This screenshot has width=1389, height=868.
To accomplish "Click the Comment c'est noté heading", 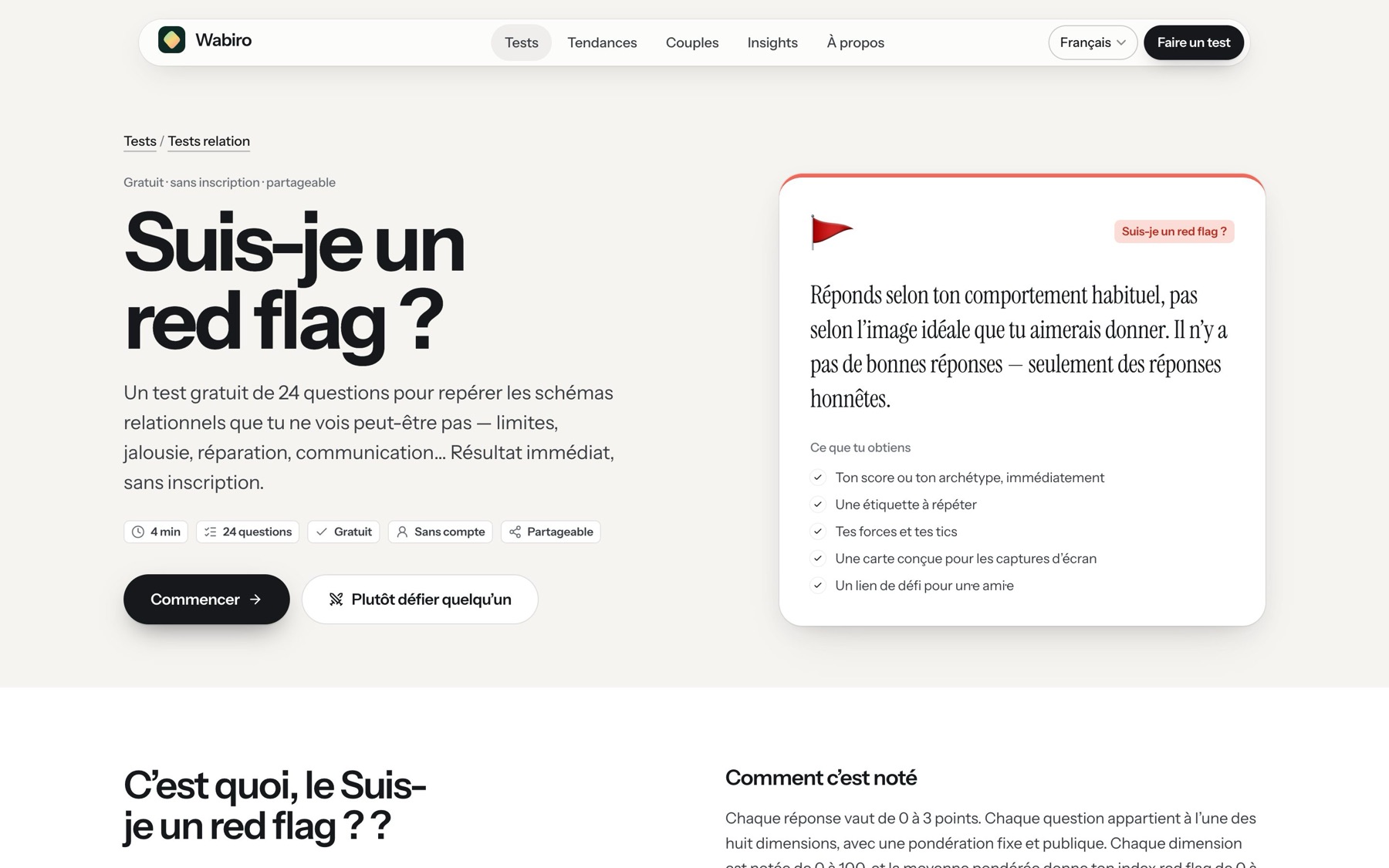I will point(821,778).
